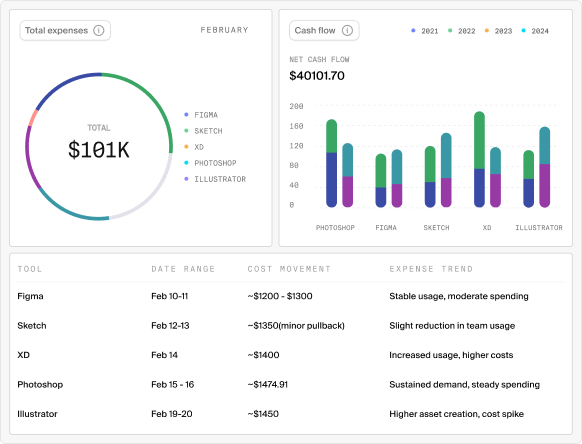The image size is (582, 444).
Task: Select the PHOTOSHOP legend entry in donut chart
Action: pyautogui.click(x=210, y=163)
